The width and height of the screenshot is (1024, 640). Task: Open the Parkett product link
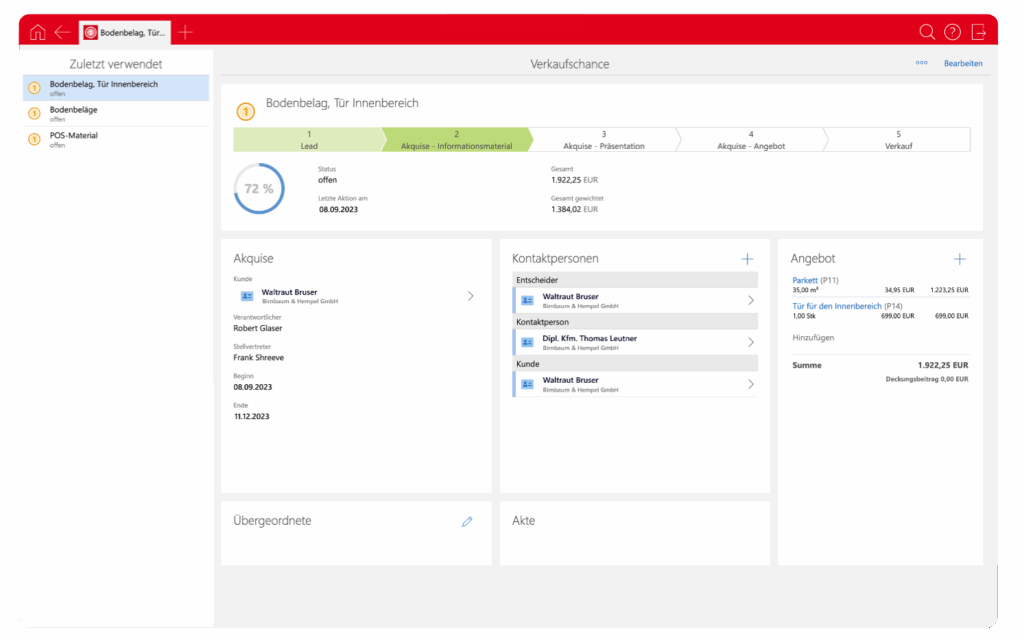click(805, 280)
